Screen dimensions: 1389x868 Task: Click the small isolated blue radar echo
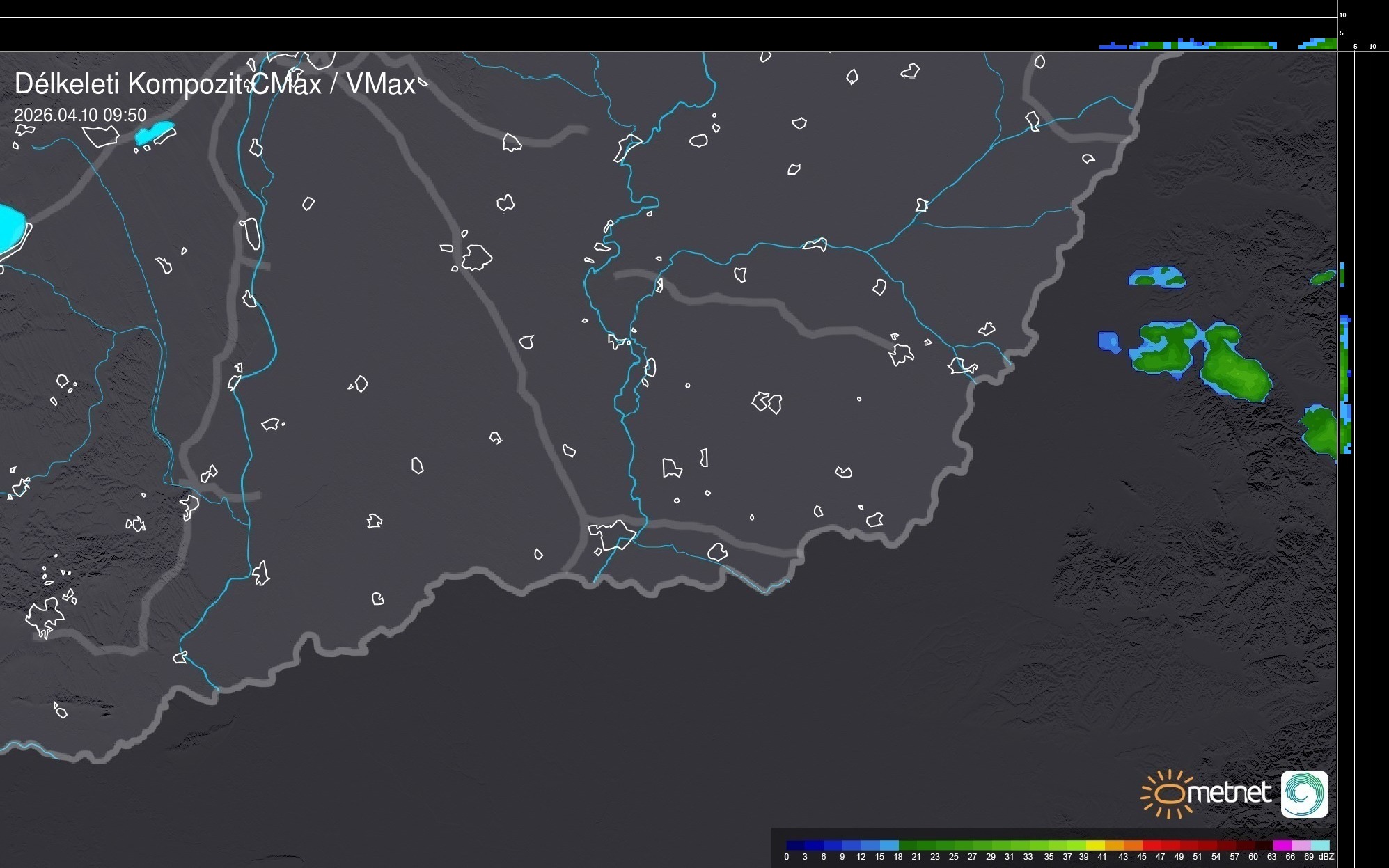[1108, 342]
